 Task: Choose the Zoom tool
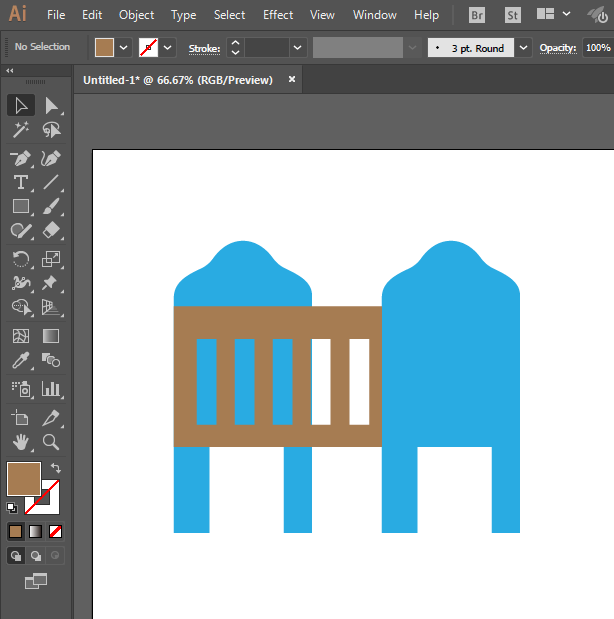(51, 441)
